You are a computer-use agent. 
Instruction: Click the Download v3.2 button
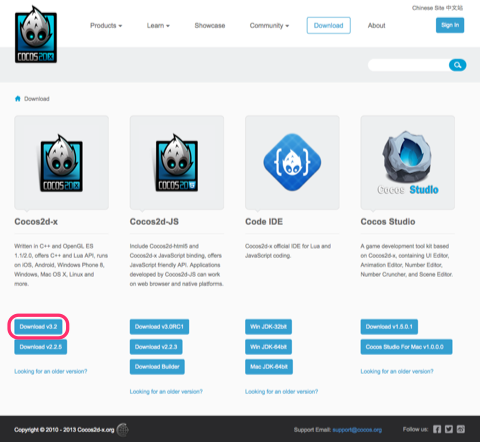(38, 327)
